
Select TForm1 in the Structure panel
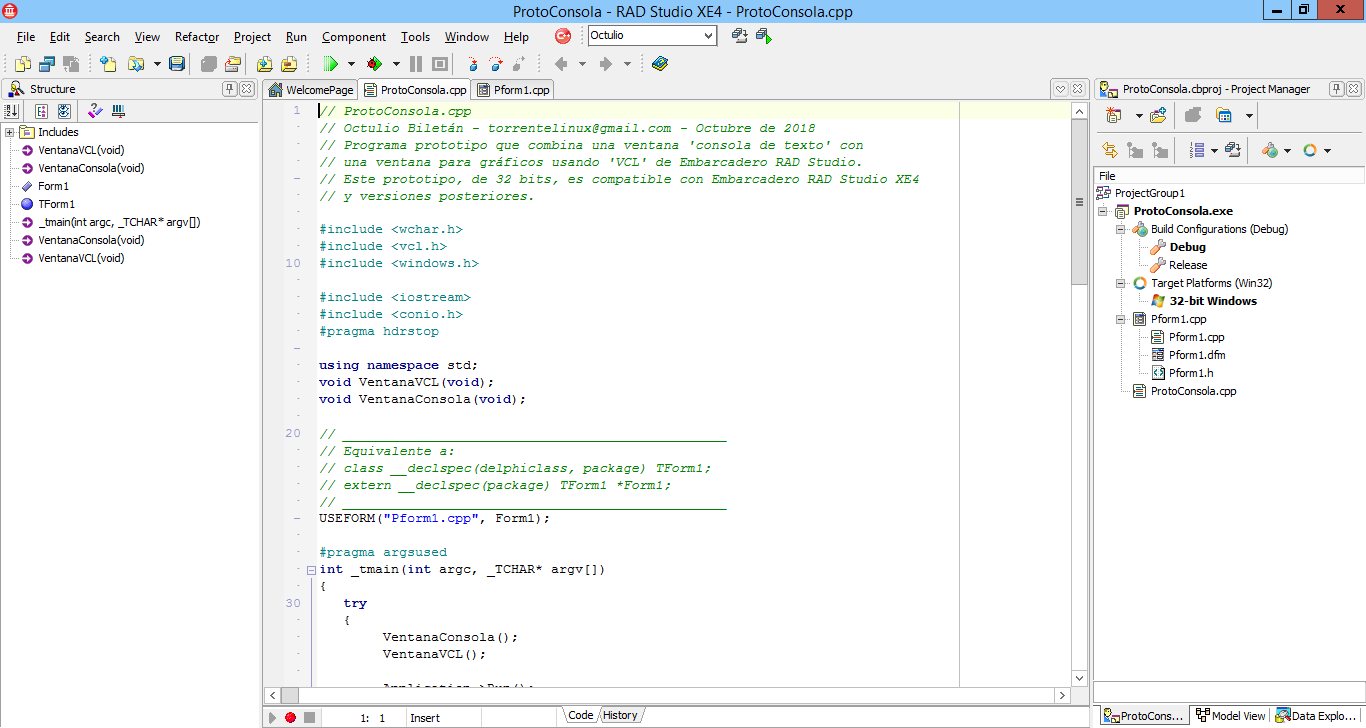click(x=56, y=204)
